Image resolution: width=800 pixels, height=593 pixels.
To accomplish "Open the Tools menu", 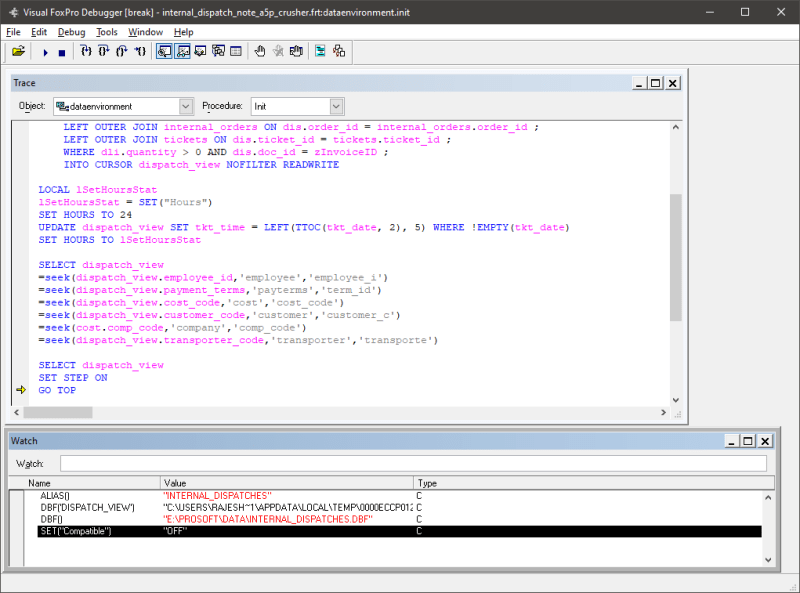I will point(107,32).
